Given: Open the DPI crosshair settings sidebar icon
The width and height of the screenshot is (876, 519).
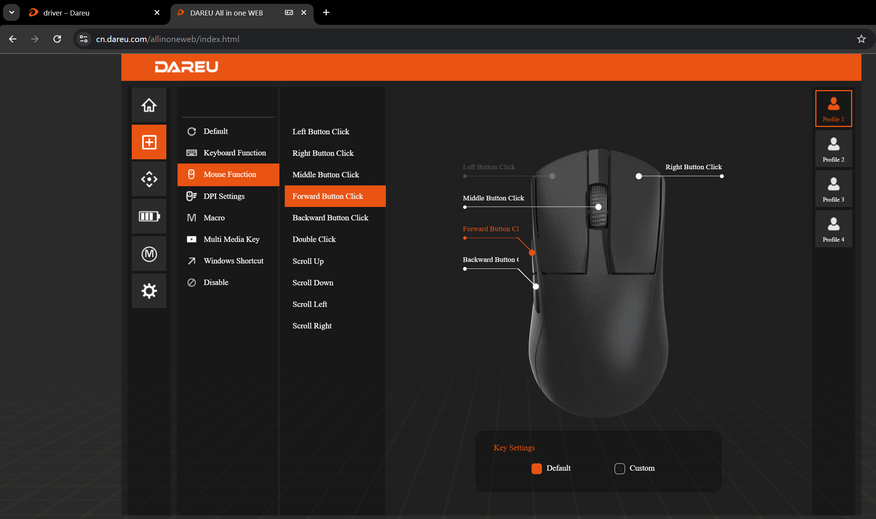Looking at the screenshot, I should pyautogui.click(x=149, y=179).
